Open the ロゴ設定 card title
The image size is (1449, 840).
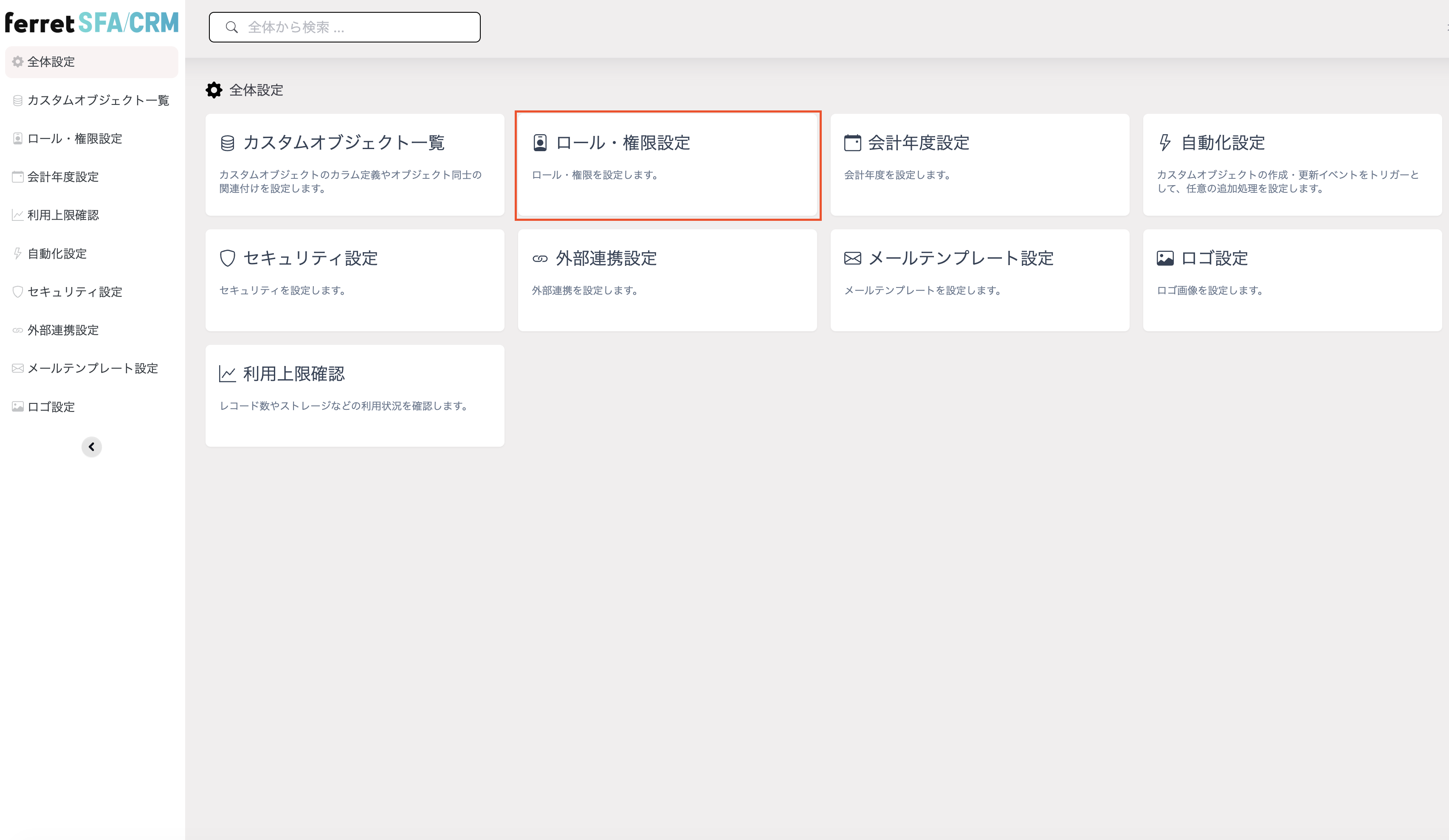point(1214,258)
